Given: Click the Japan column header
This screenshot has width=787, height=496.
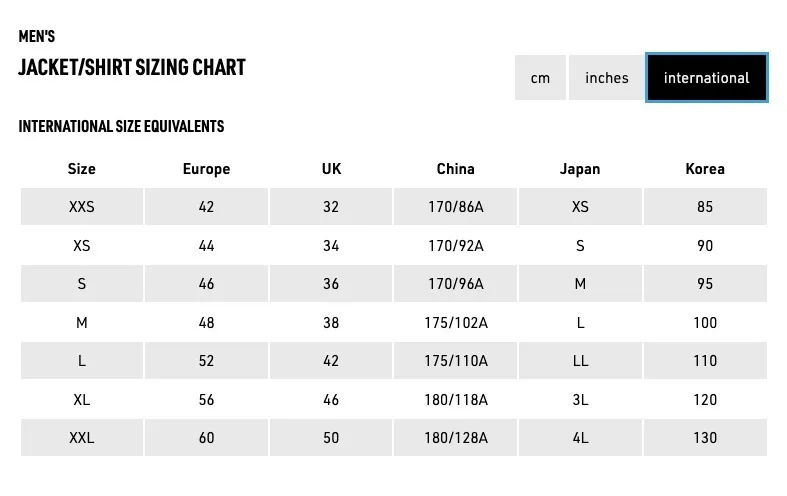Looking at the screenshot, I should [x=580, y=169].
